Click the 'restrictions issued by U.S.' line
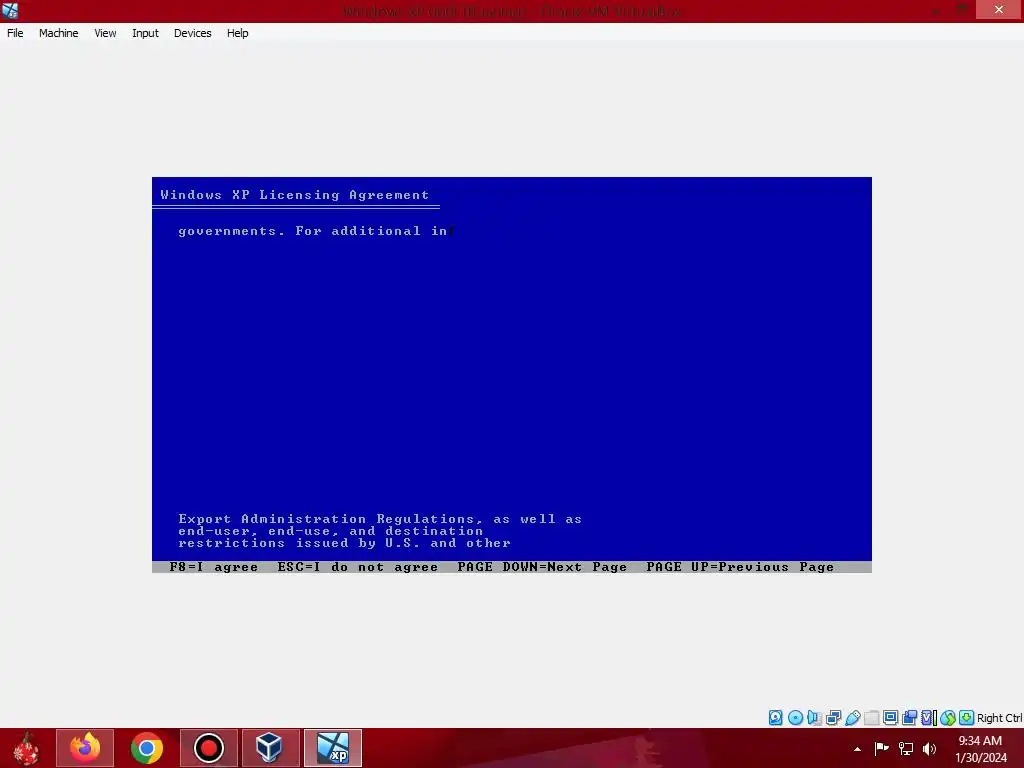Viewport: 1024px width, 768px height. click(x=344, y=543)
